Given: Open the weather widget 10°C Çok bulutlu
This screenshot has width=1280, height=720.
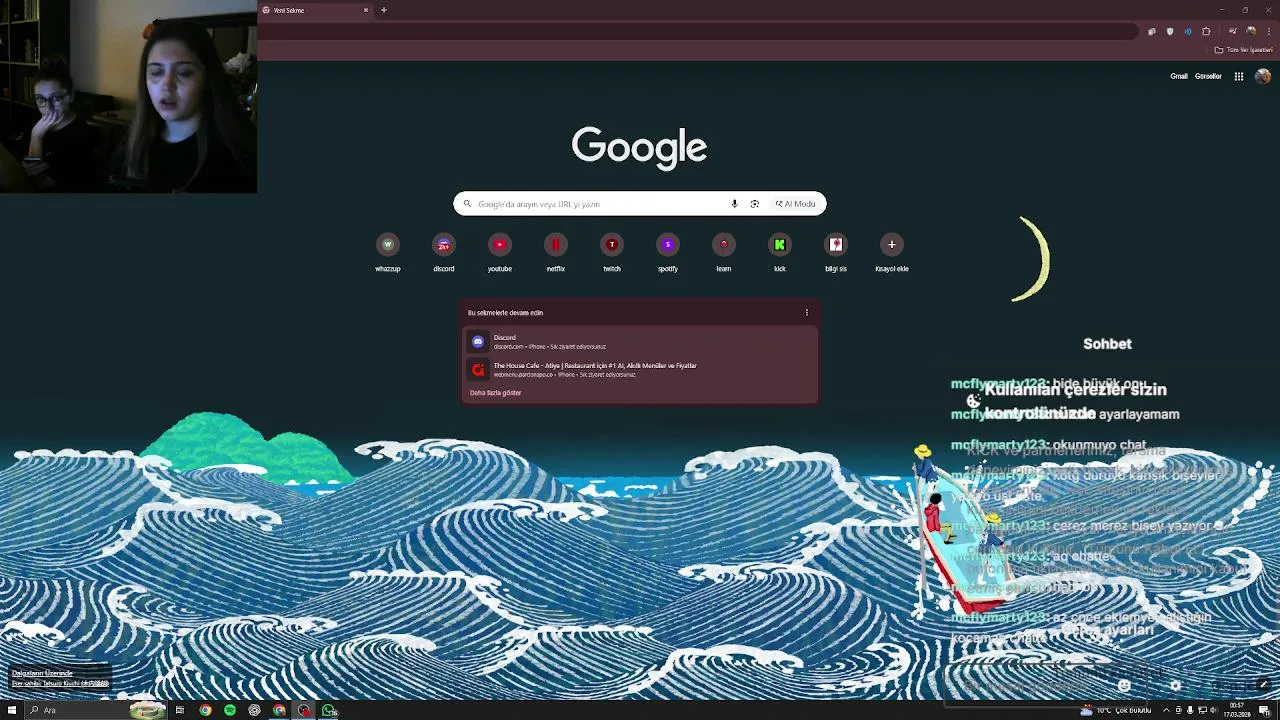Looking at the screenshot, I should pos(1116,710).
